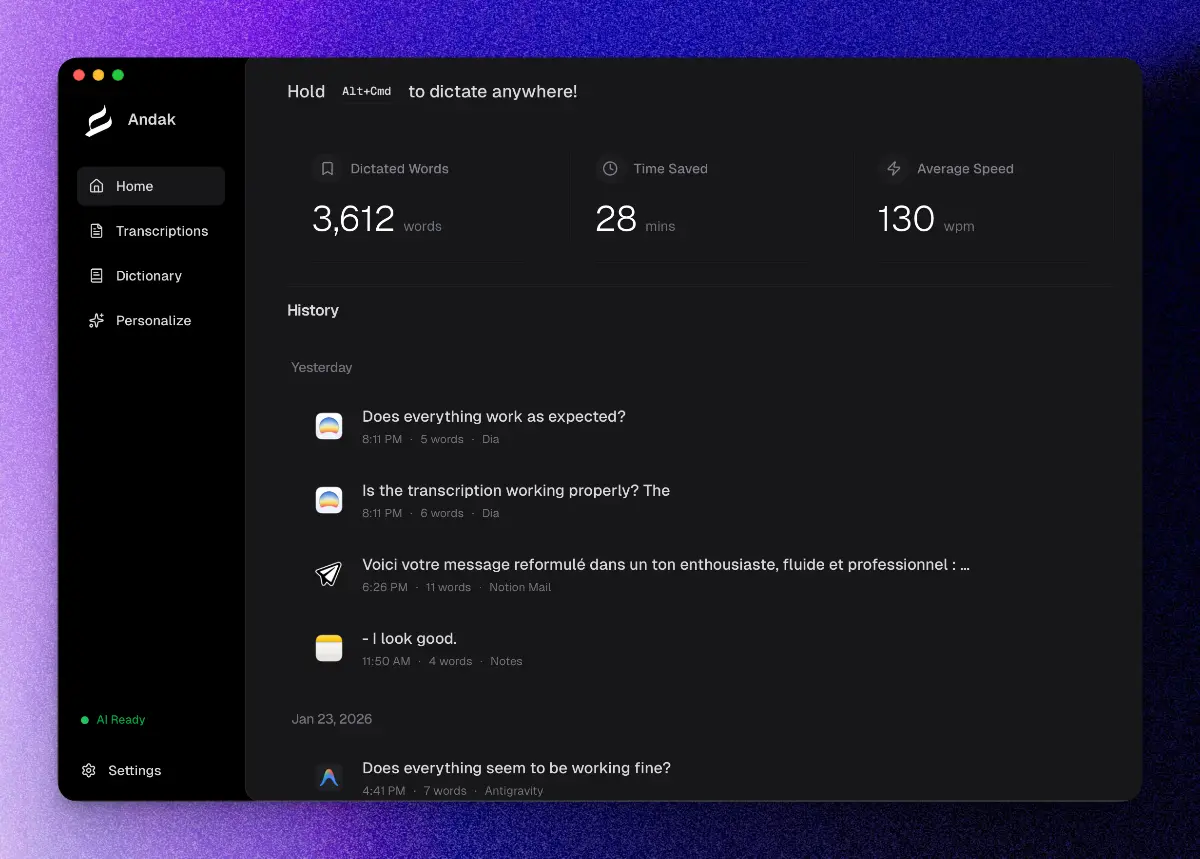This screenshot has width=1200, height=859.
Task: Open the Dictionary section
Action: coord(149,275)
